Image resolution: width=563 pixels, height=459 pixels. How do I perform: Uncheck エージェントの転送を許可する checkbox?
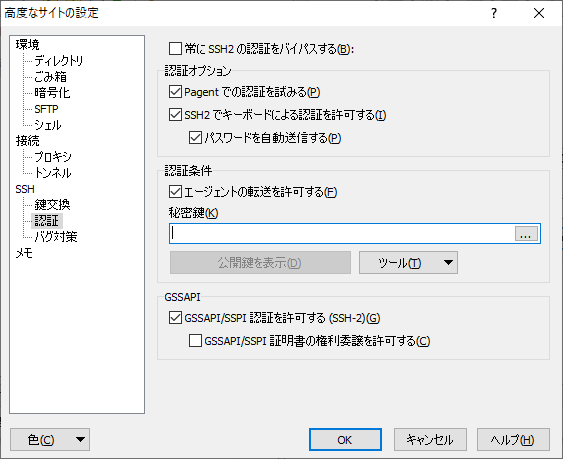coord(175,192)
